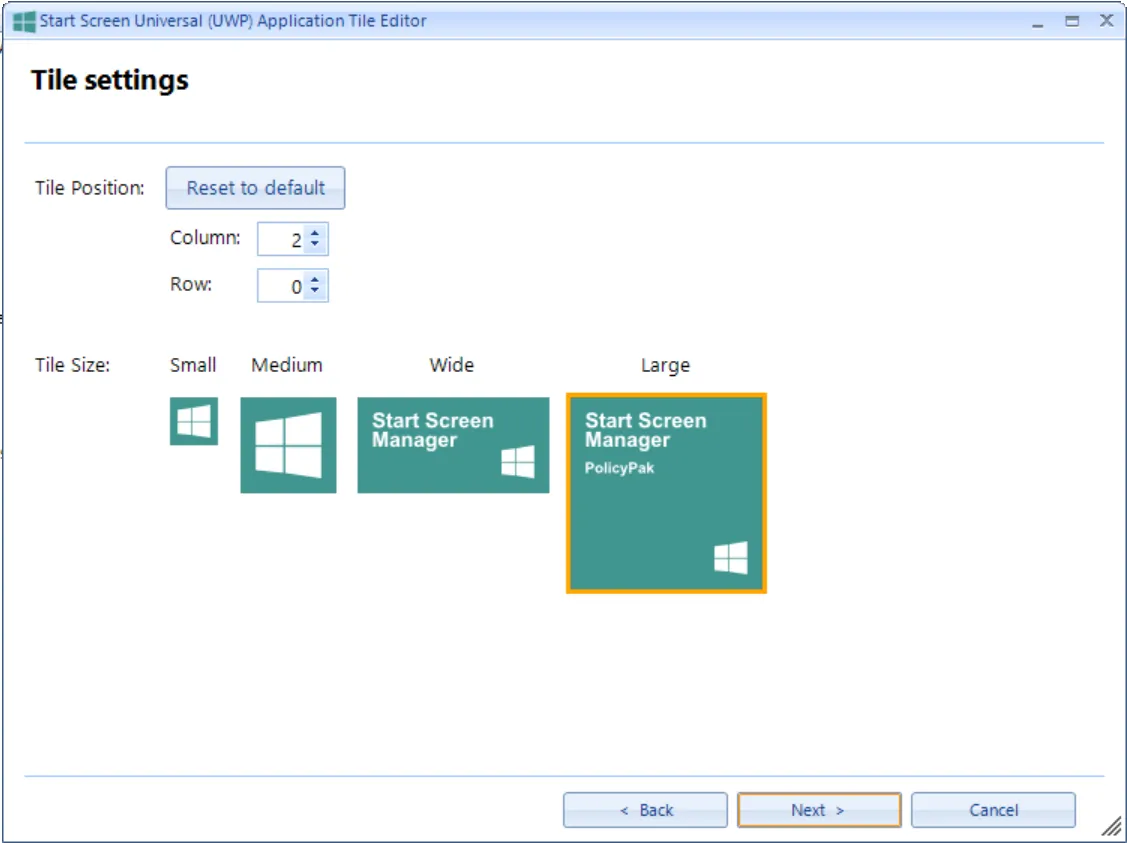The image size is (1127, 843).
Task: Click the window resize grip in the corner
Action: tap(1111, 827)
